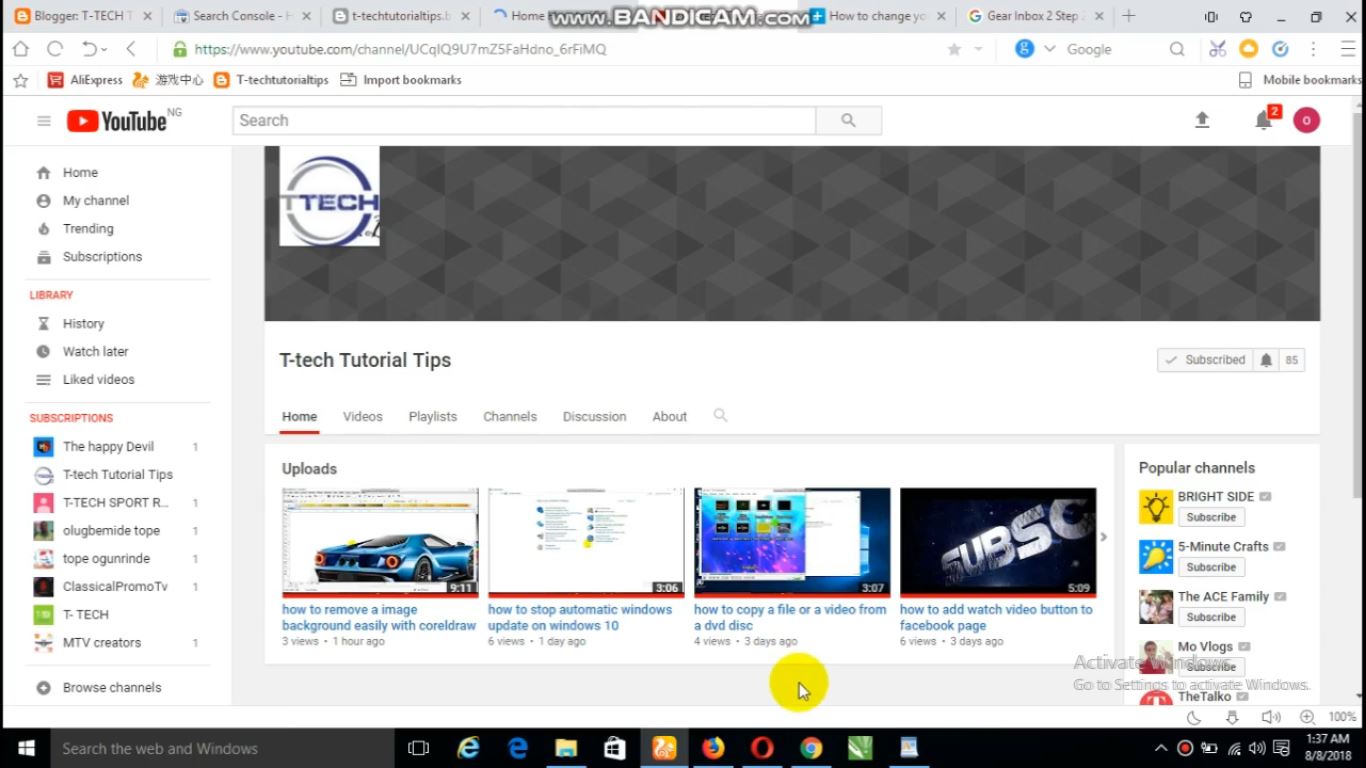Open the dvd disc copy video thumbnail

coord(792,541)
